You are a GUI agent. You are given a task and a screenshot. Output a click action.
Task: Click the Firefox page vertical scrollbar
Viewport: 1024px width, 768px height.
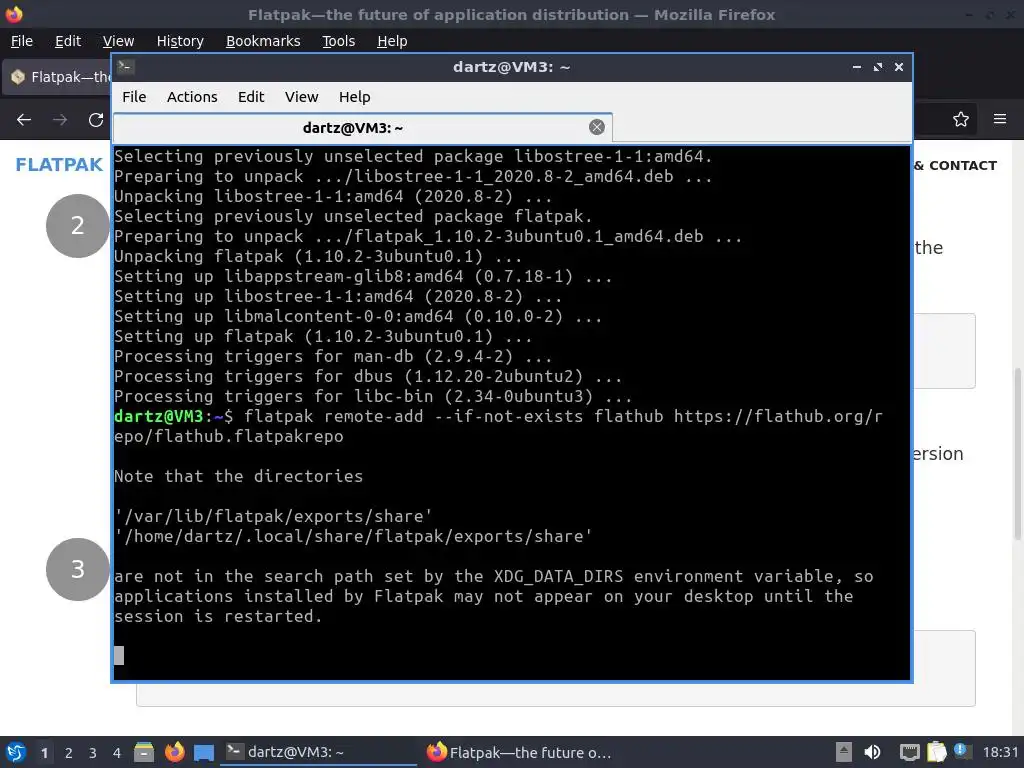tap(1017, 454)
